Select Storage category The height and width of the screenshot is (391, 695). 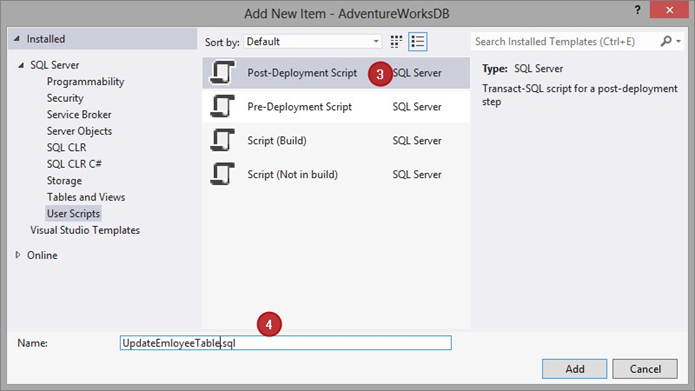[x=64, y=180]
